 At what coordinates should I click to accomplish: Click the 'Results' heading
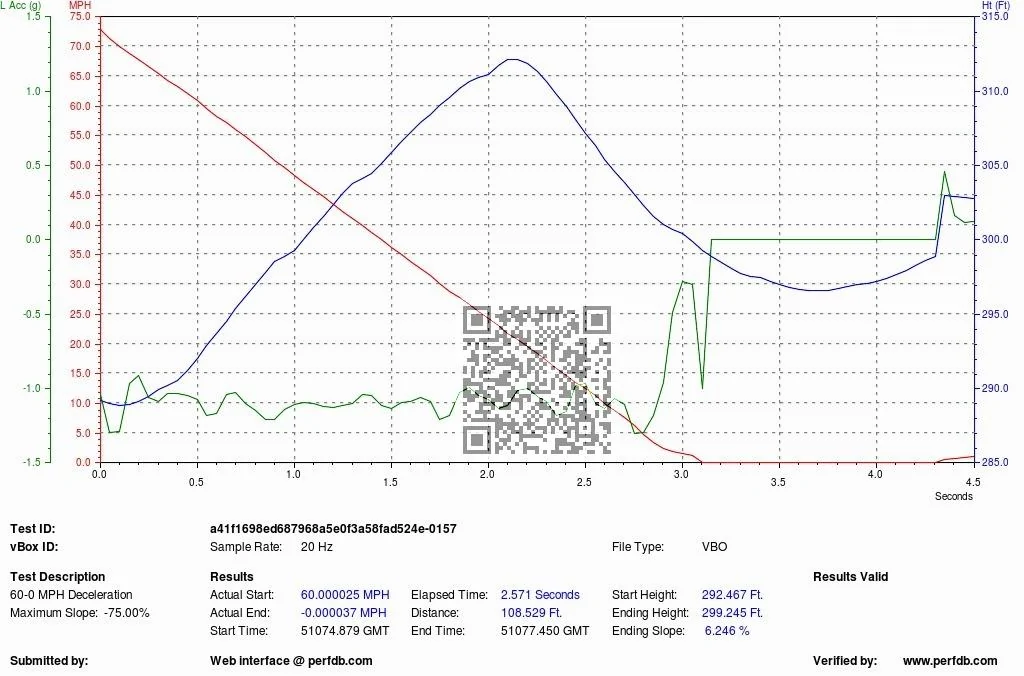(x=232, y=577)
